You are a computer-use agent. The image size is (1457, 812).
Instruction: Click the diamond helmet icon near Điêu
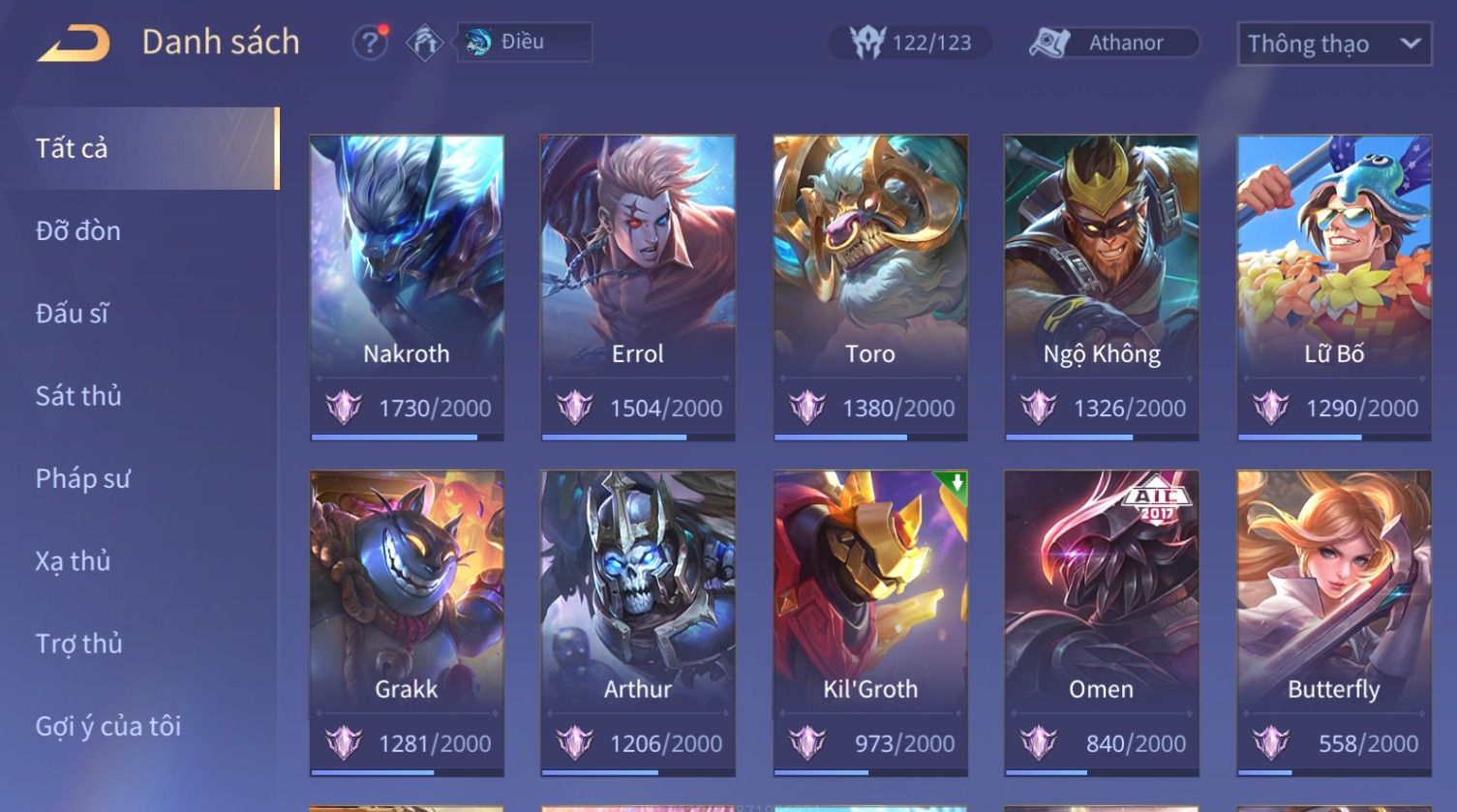(x=424, y=43)
